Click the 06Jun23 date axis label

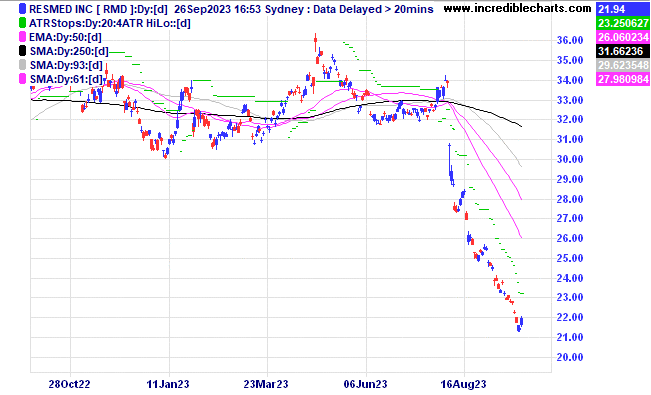tap(365, 384)
